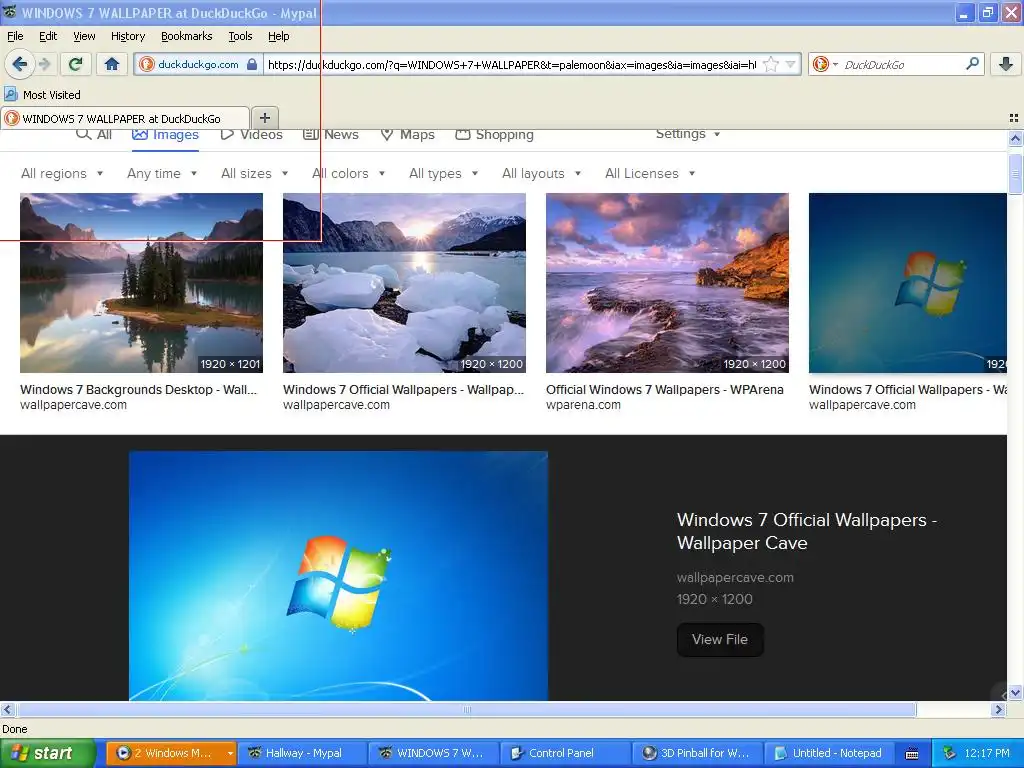Open the search engine selector dropdown

click(825, 64)
